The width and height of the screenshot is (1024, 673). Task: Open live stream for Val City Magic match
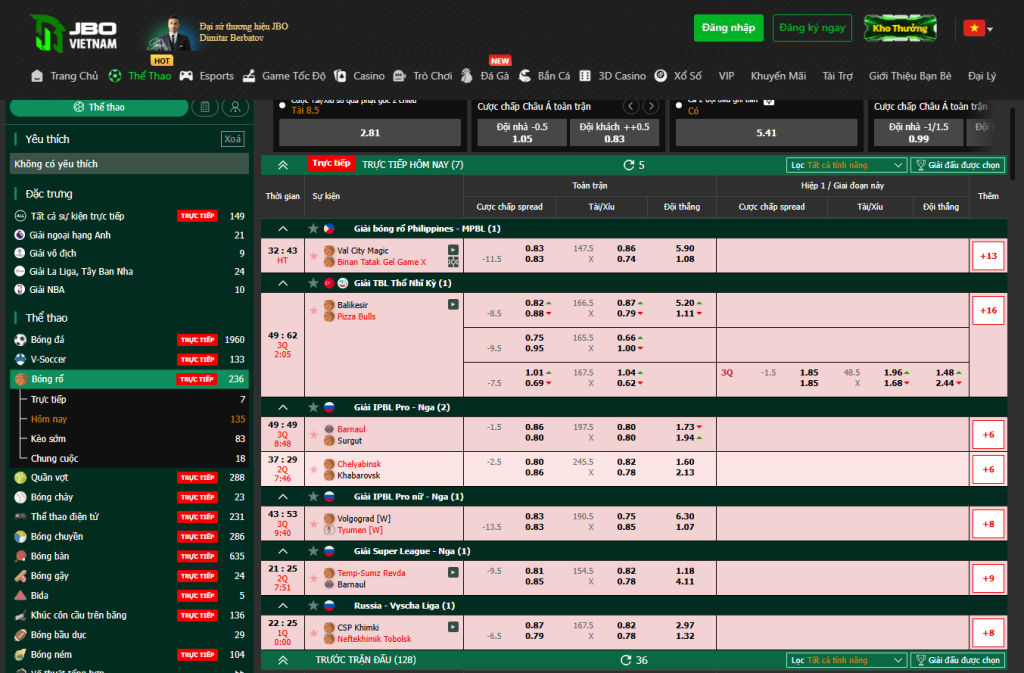click(x=453, y=250)
